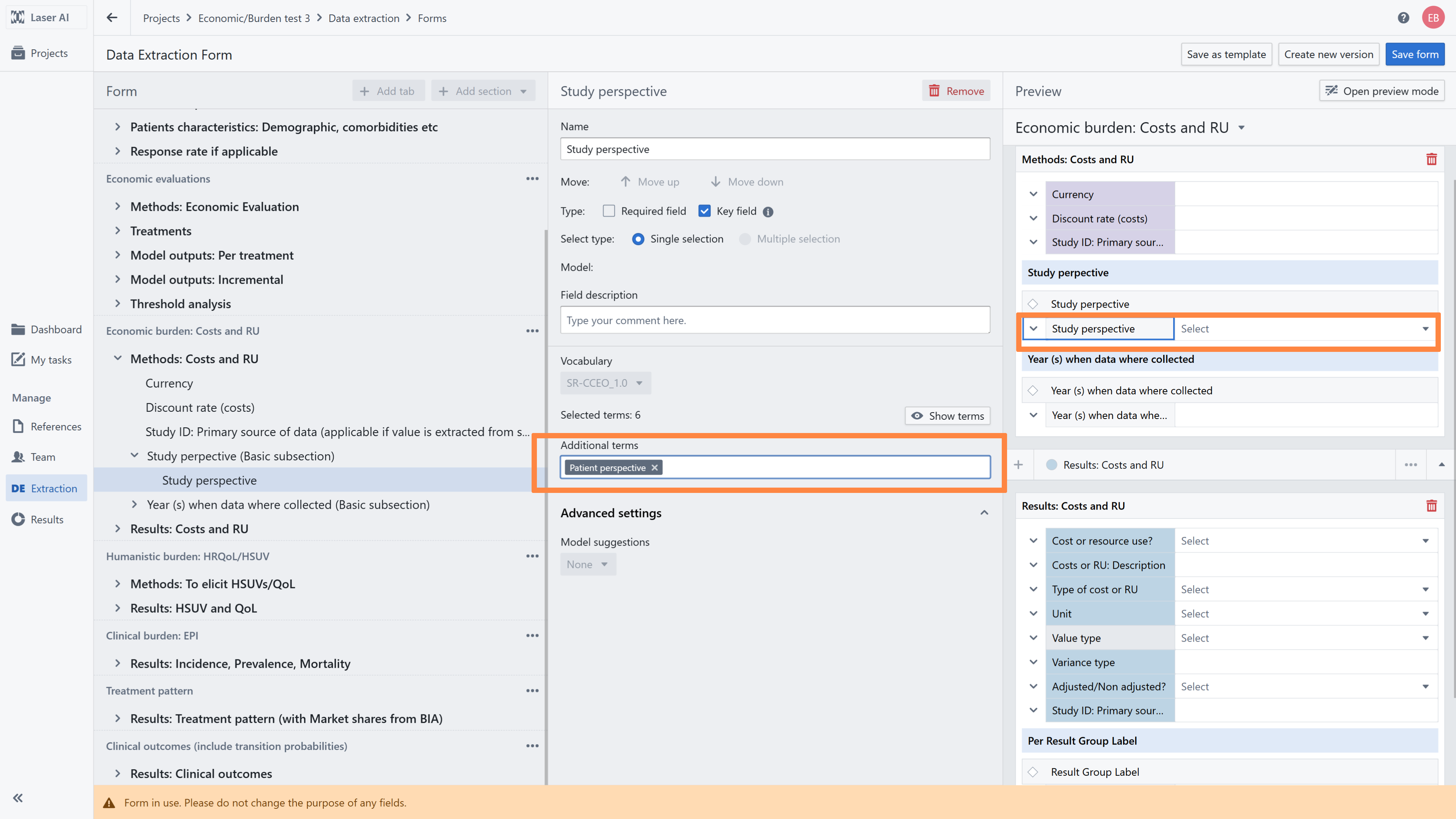Toggle the Required field checkbox
Viewport: 1456px width, 819px height.
tap(609, 211)
